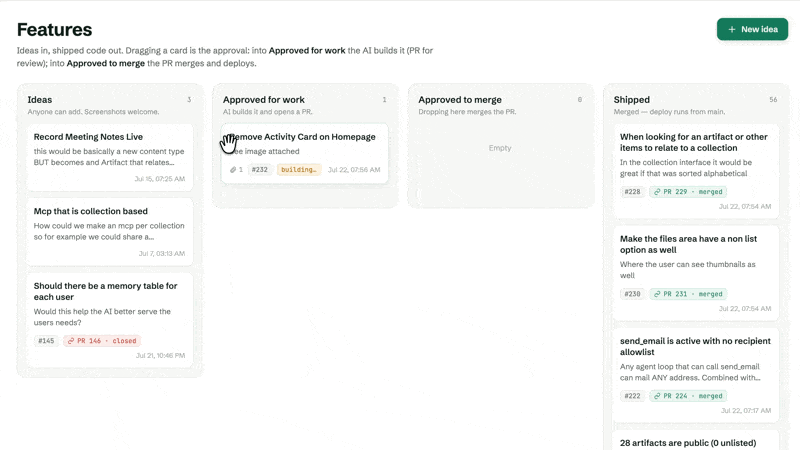Click the New idea button

(752, 29)
